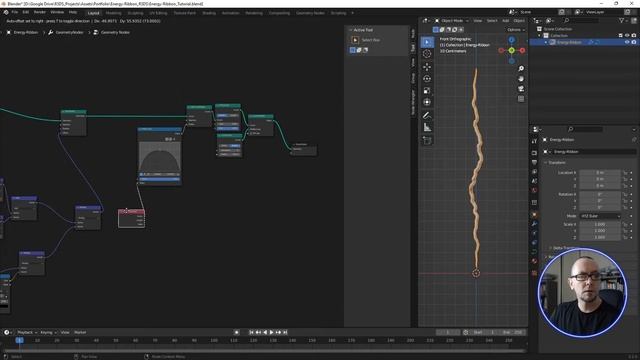The width and height of the screenshot is (640, 360).
Task: Open the Object Mode dropdown
Action: 451,20
